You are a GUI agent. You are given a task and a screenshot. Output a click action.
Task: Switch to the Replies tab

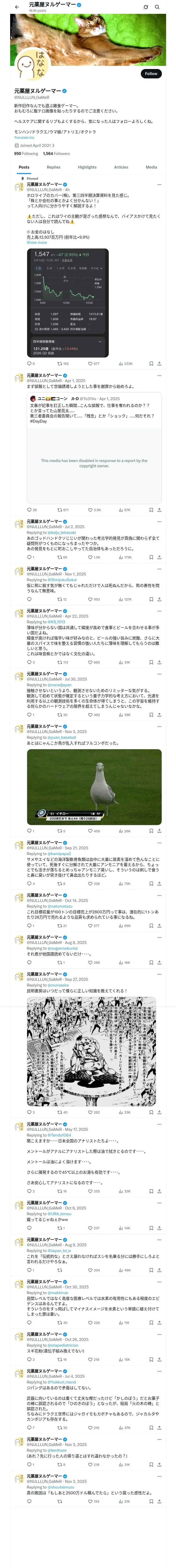tap(53, 167)
